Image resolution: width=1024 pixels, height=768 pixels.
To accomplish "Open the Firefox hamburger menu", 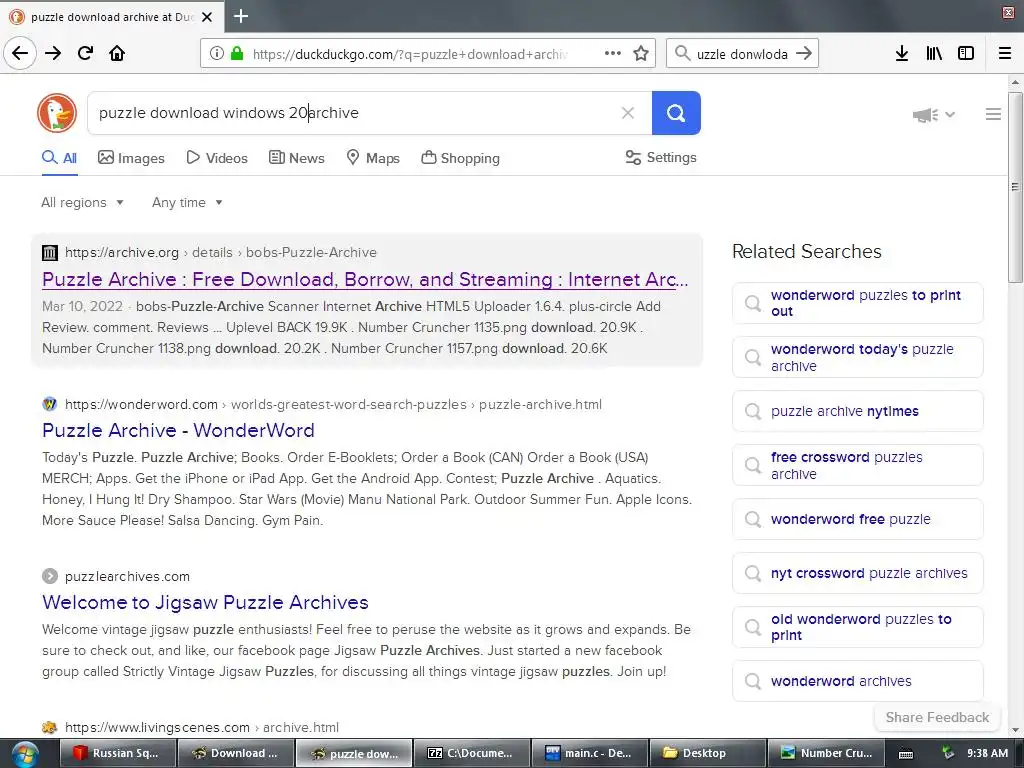I will pyautogui.click(x=1005, y=54).
